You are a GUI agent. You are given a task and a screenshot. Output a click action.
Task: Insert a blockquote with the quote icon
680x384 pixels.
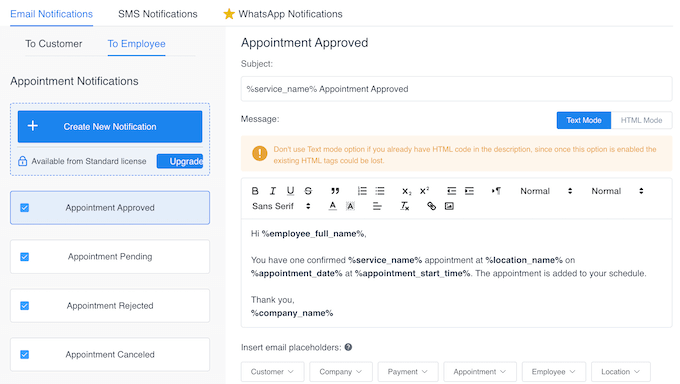click(335, 191)
